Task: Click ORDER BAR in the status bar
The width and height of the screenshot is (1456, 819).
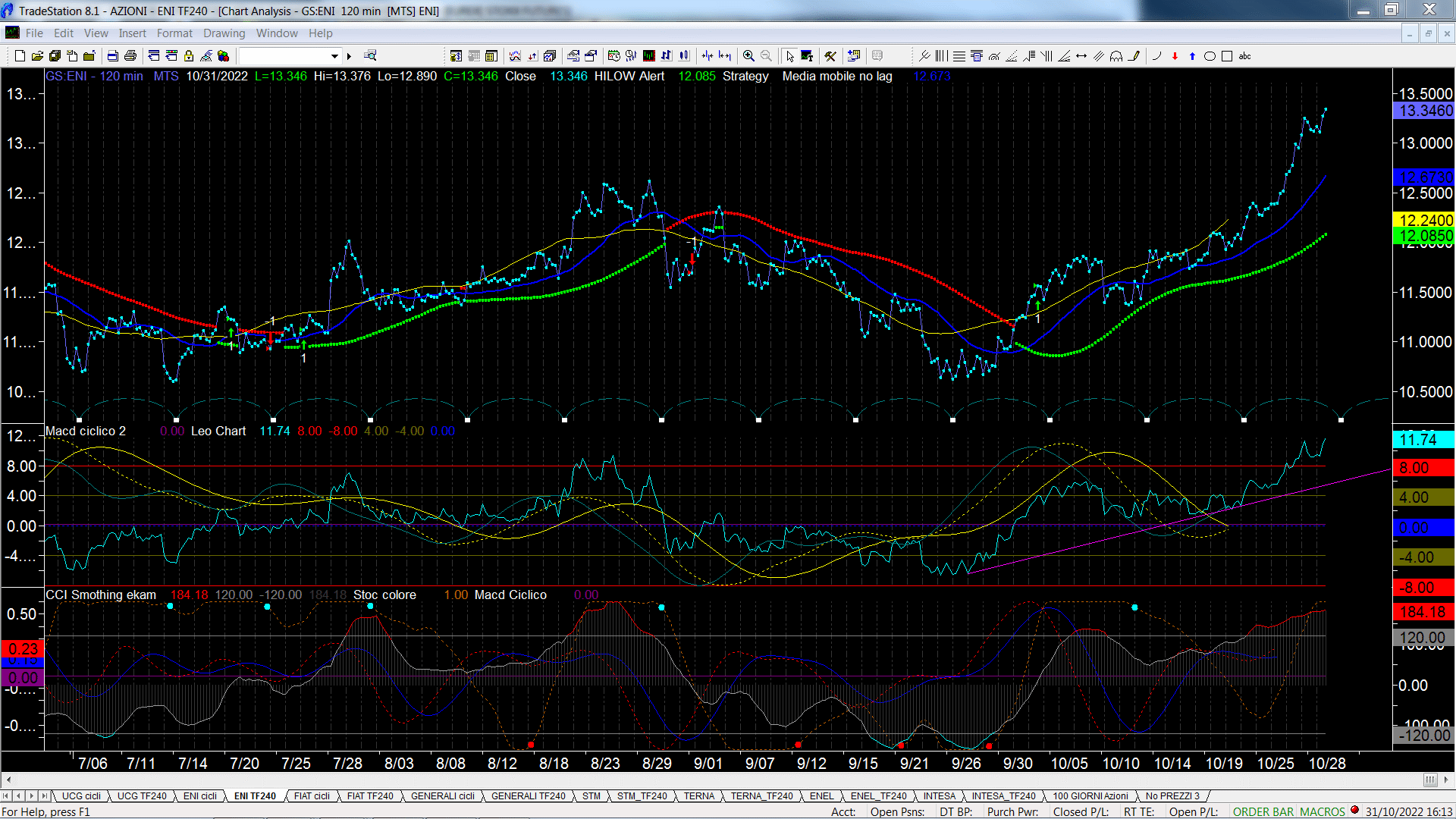Action: (1263, 811)
